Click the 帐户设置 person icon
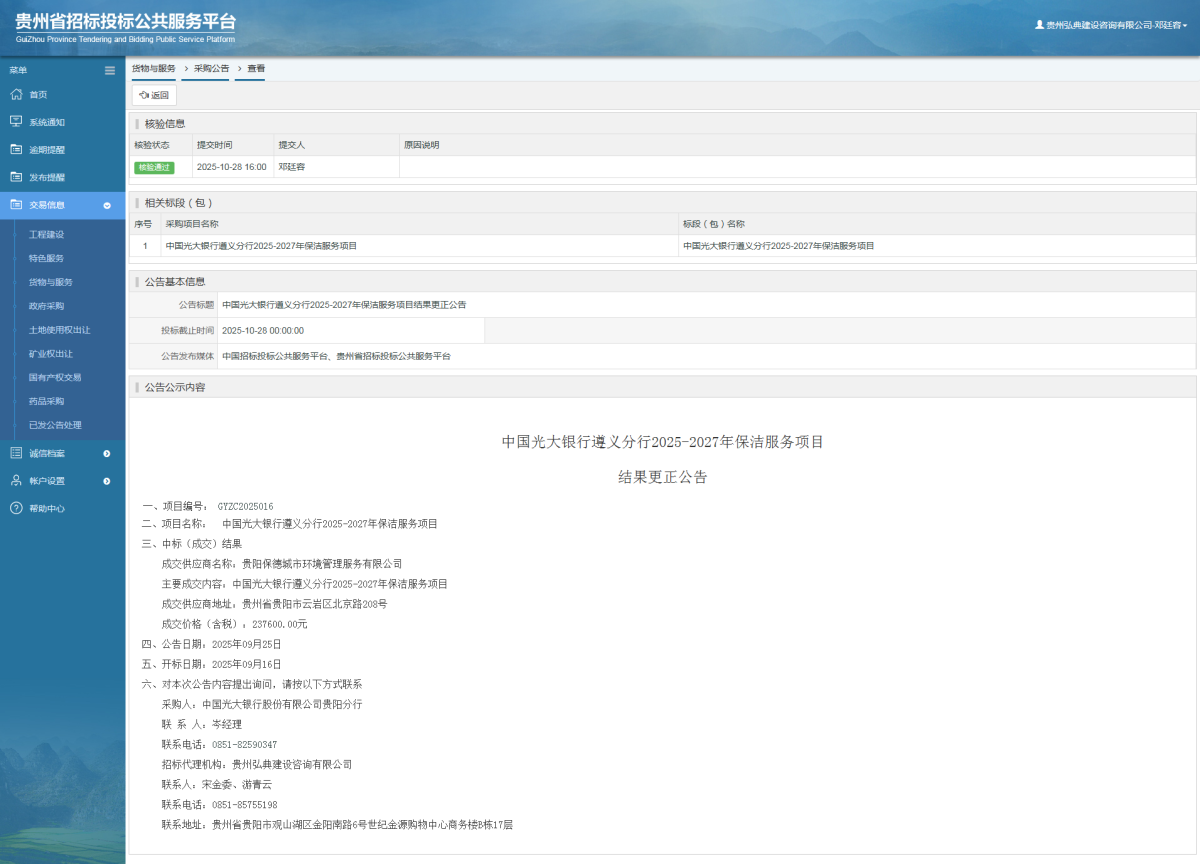 [x=15, y=480]
